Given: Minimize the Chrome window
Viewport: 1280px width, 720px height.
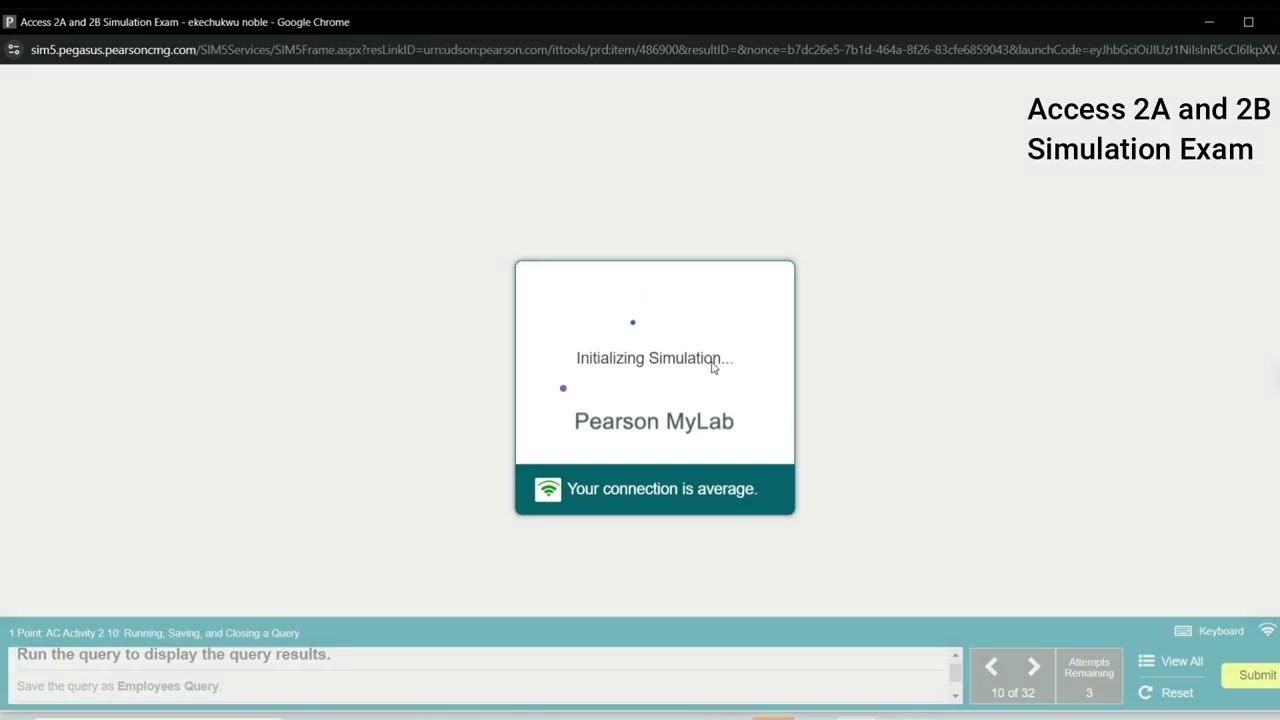Looking at the screenshot, I should [1209, 22].
